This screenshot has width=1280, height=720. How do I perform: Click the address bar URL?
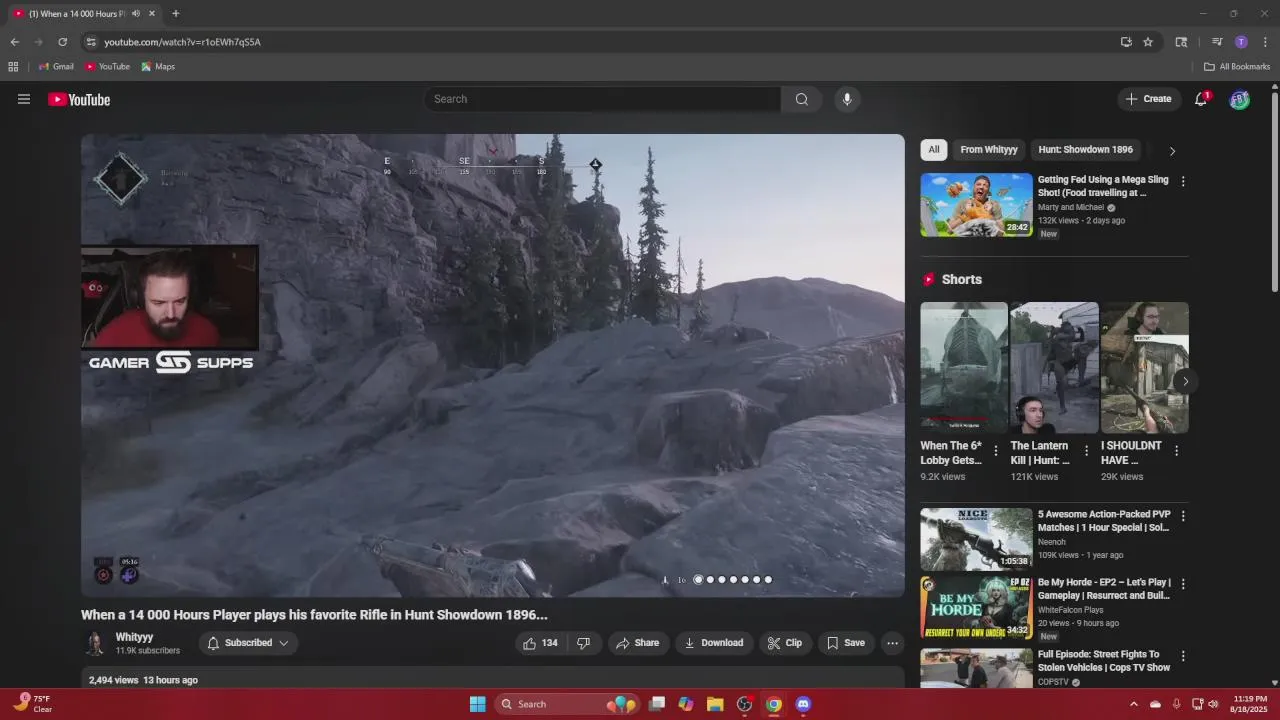[x=182, y=42]
